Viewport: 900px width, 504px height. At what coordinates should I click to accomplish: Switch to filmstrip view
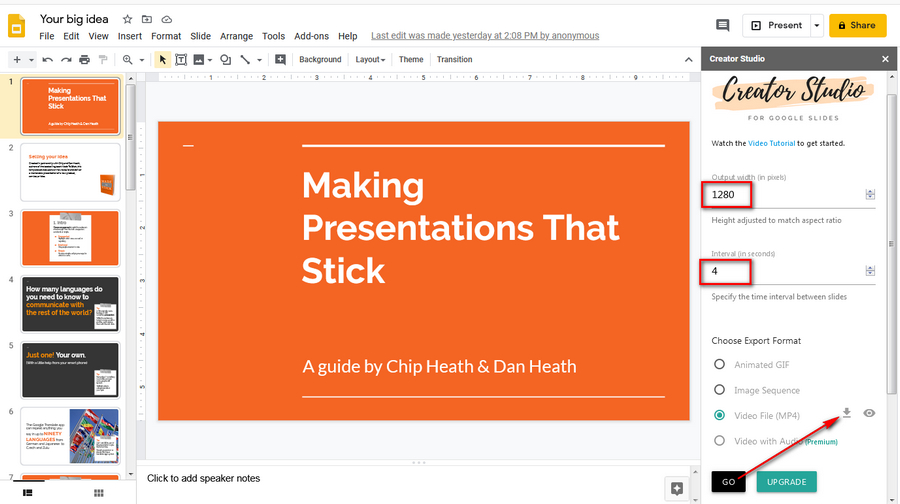[27, 493]
